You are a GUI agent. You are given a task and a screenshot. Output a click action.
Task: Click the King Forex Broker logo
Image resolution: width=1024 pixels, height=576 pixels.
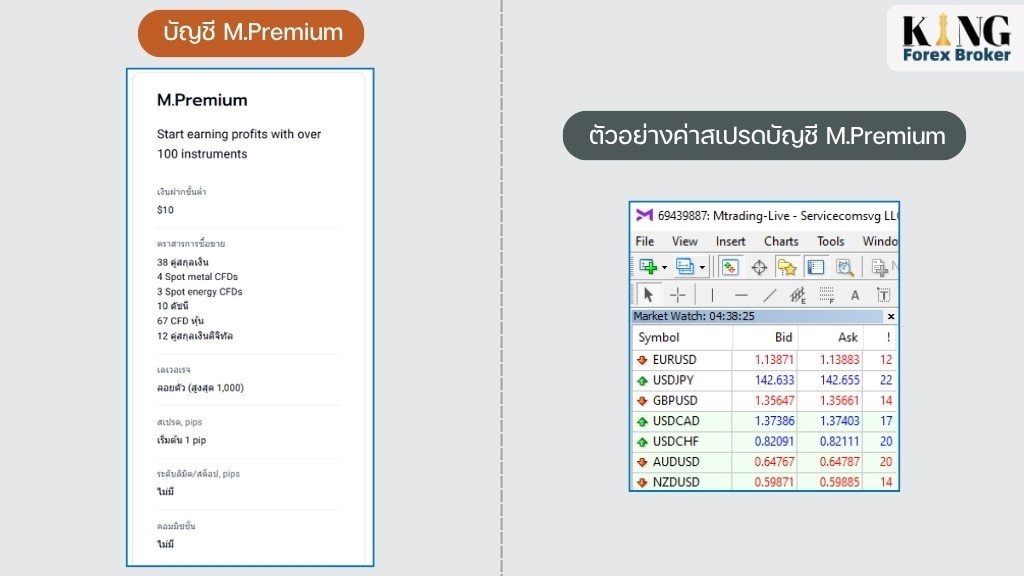point(956,39)
